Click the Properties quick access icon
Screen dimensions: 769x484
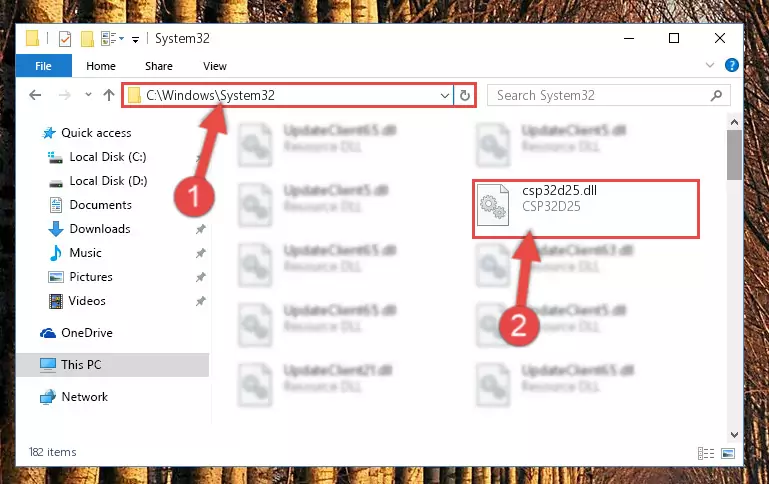coord(64,38)
